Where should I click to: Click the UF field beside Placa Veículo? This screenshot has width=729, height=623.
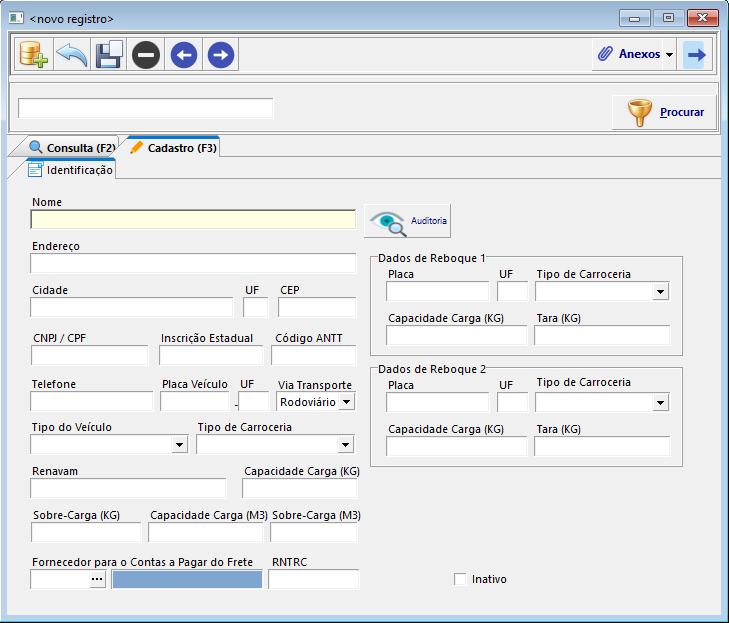[254, 401]
